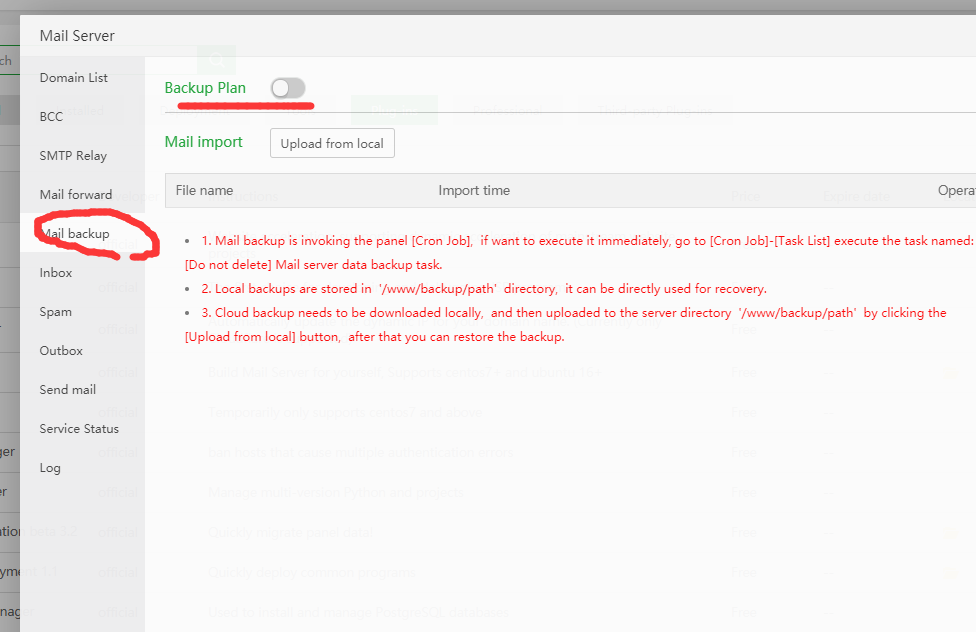Screen dimensions: 976x632
Task: Click the note about Cron Job task
Action: 579,253
